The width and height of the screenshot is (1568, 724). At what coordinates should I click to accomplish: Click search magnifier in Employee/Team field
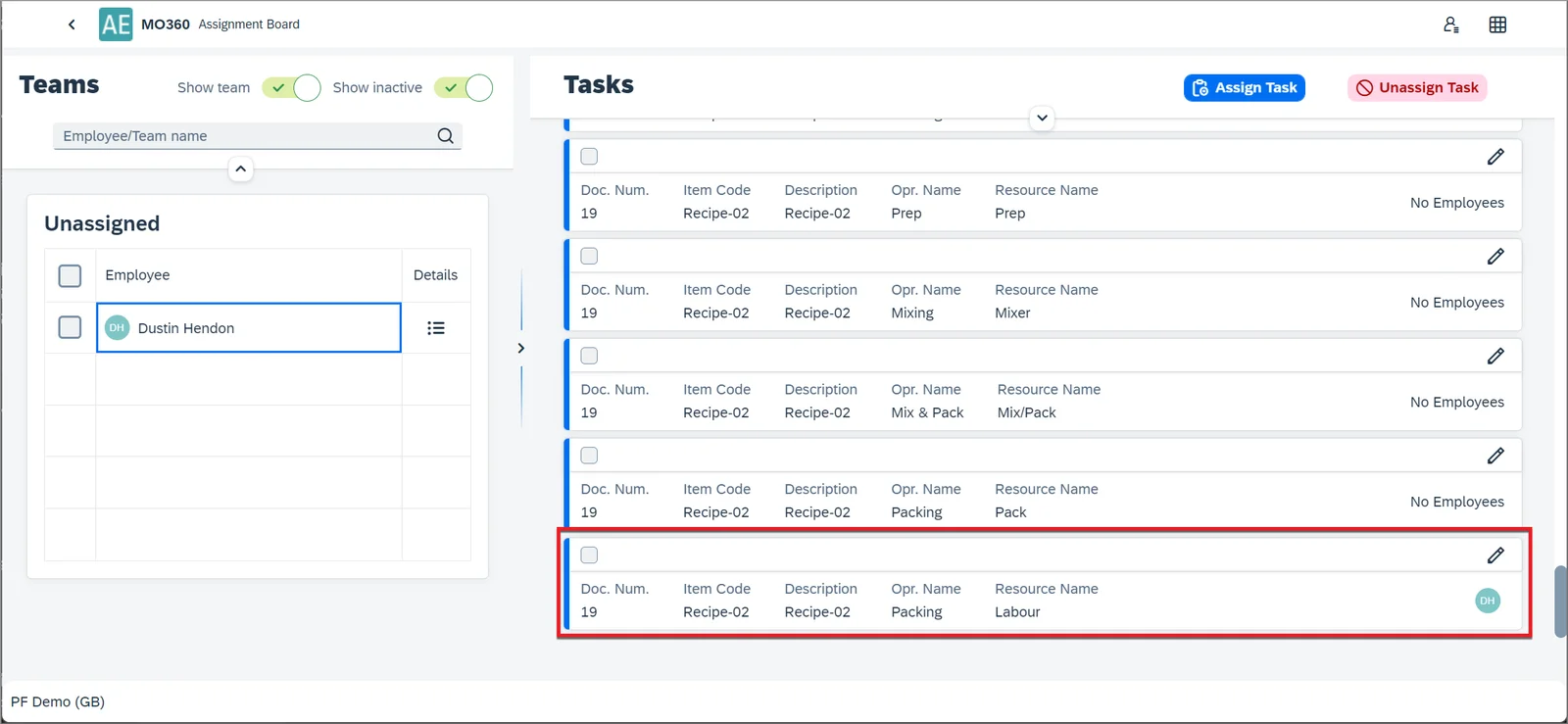(x=445, y=136)
